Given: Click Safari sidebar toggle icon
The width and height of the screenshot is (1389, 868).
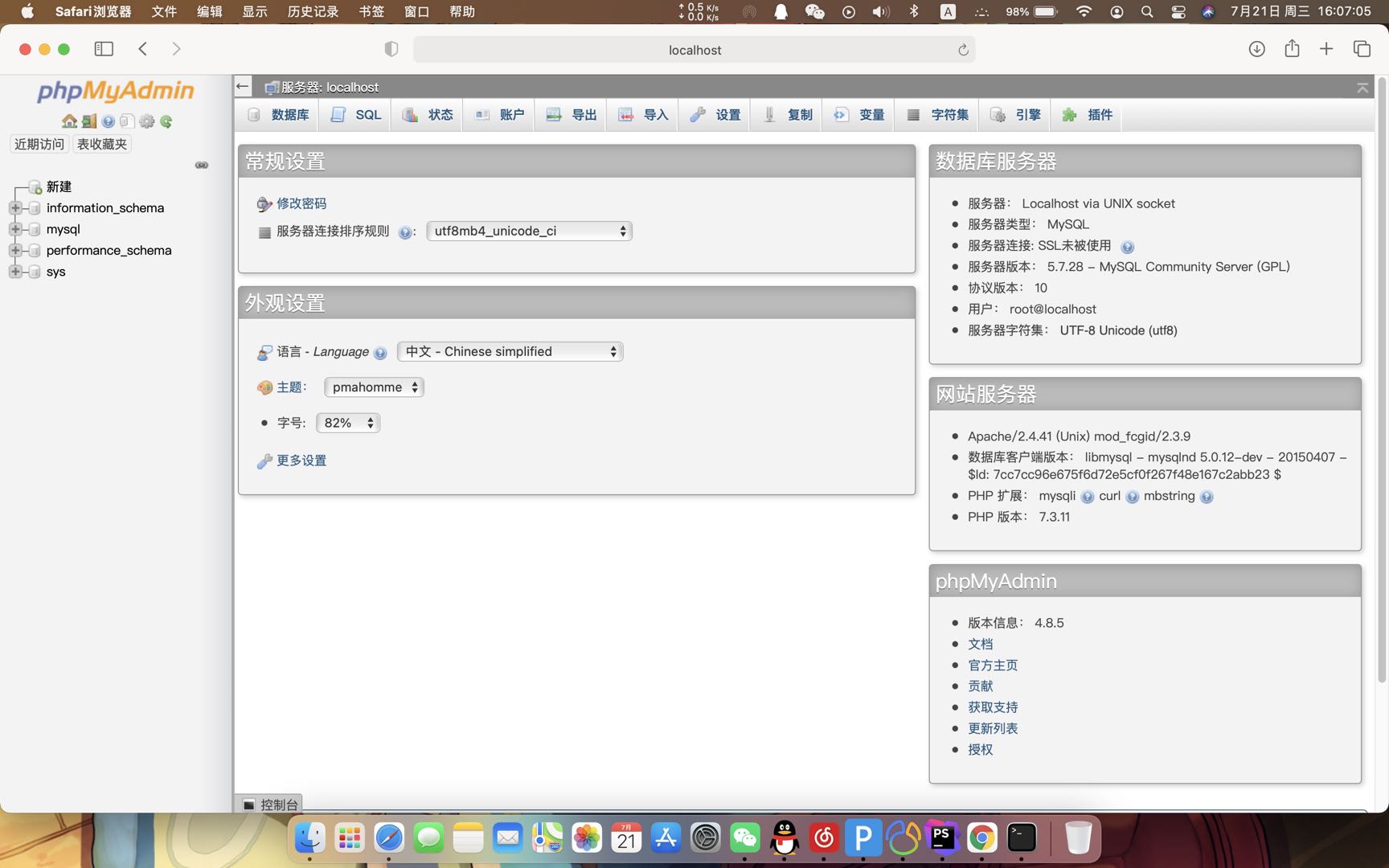Looking at the screenshot, I should coord(104,49).
